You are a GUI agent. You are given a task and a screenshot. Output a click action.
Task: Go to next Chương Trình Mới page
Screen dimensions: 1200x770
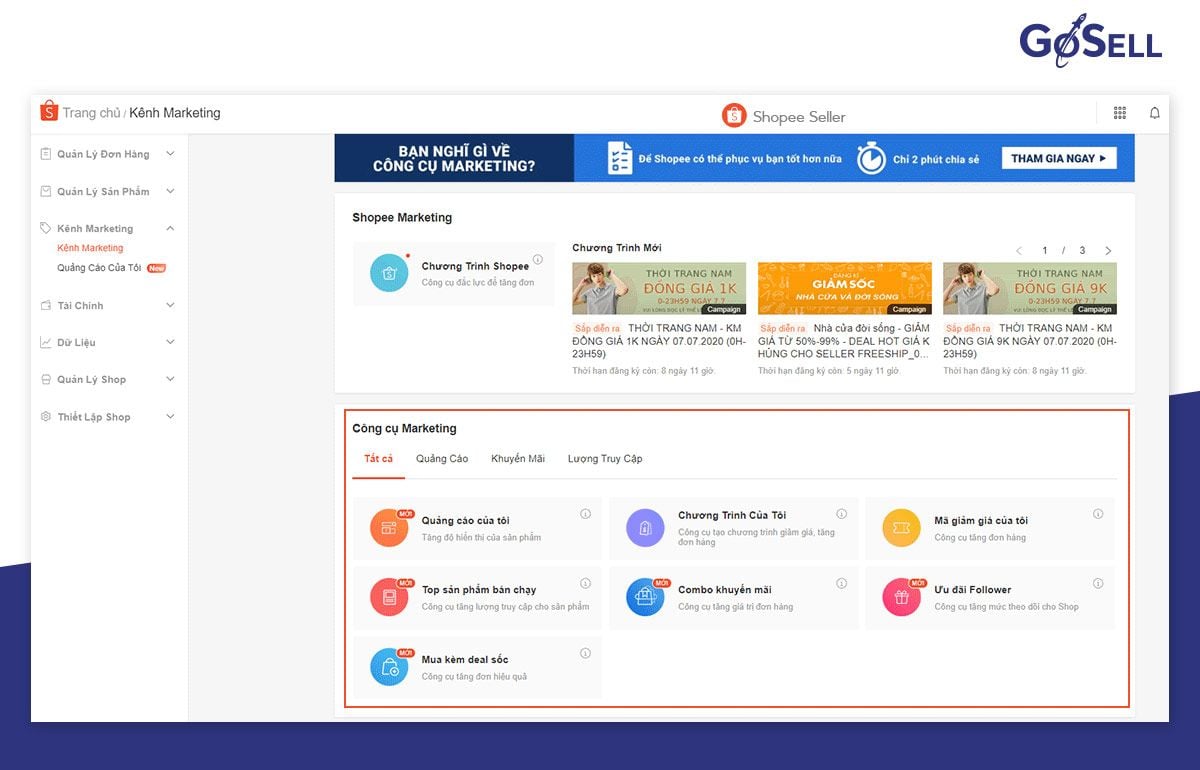1108,251
